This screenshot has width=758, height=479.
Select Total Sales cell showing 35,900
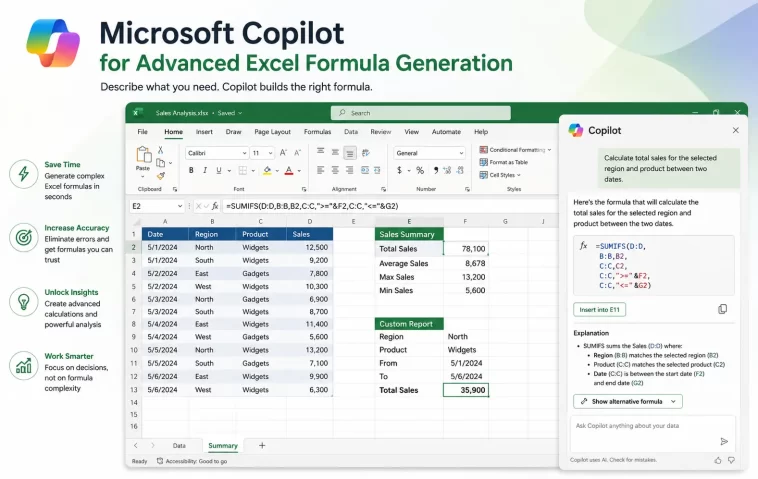(466, 390)
